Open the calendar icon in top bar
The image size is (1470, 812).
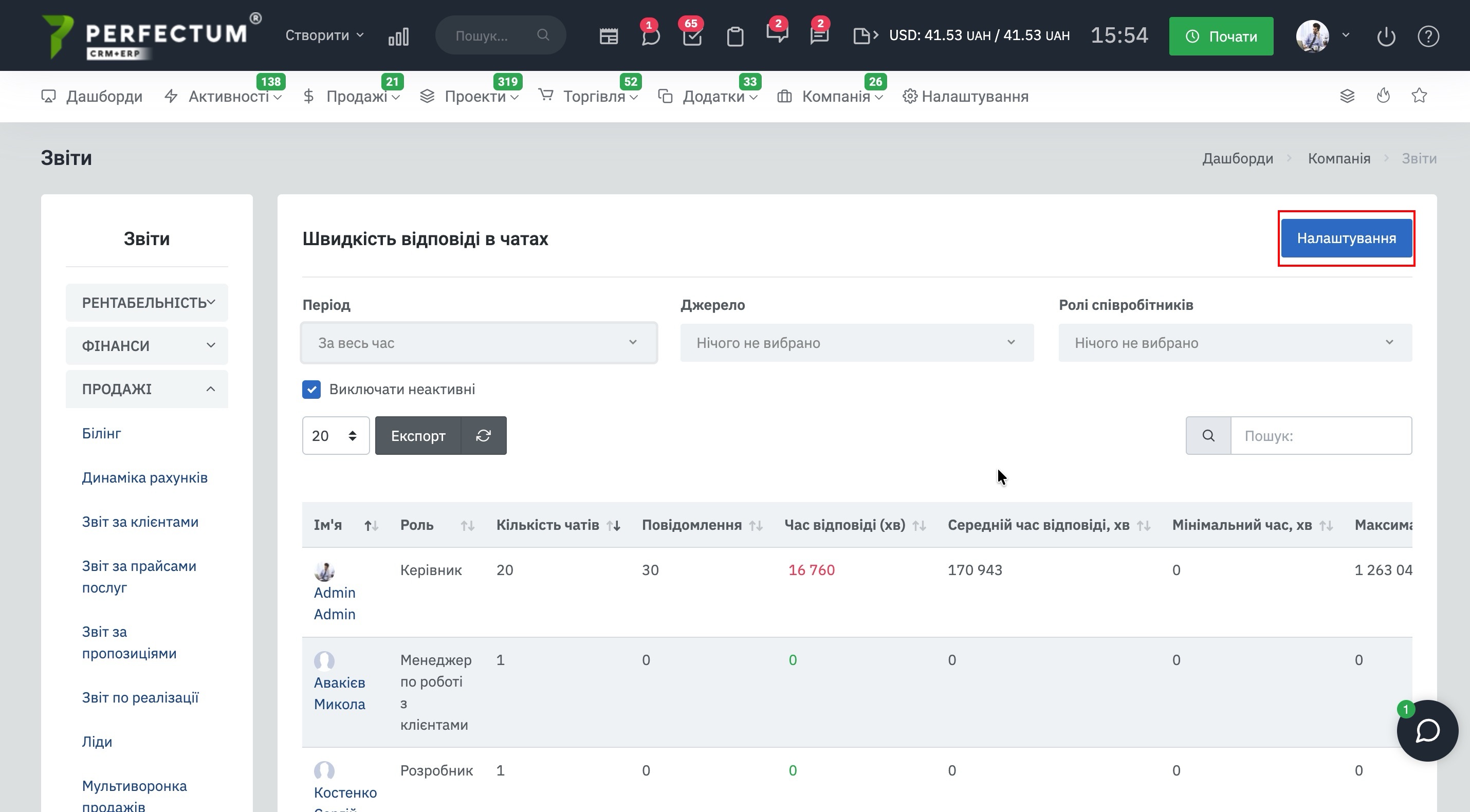[x=609, y=36]
